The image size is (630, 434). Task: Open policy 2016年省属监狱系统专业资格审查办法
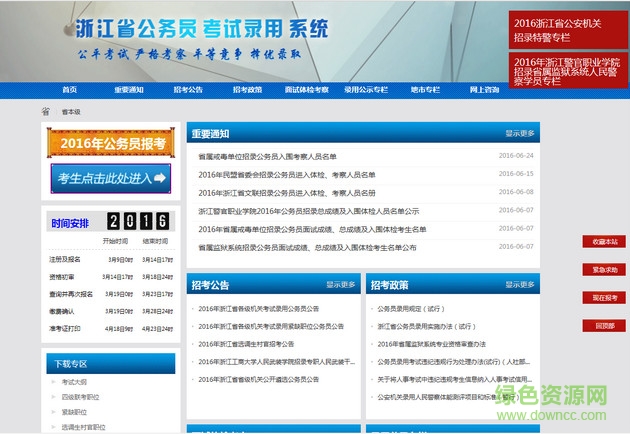click(432, 344)
